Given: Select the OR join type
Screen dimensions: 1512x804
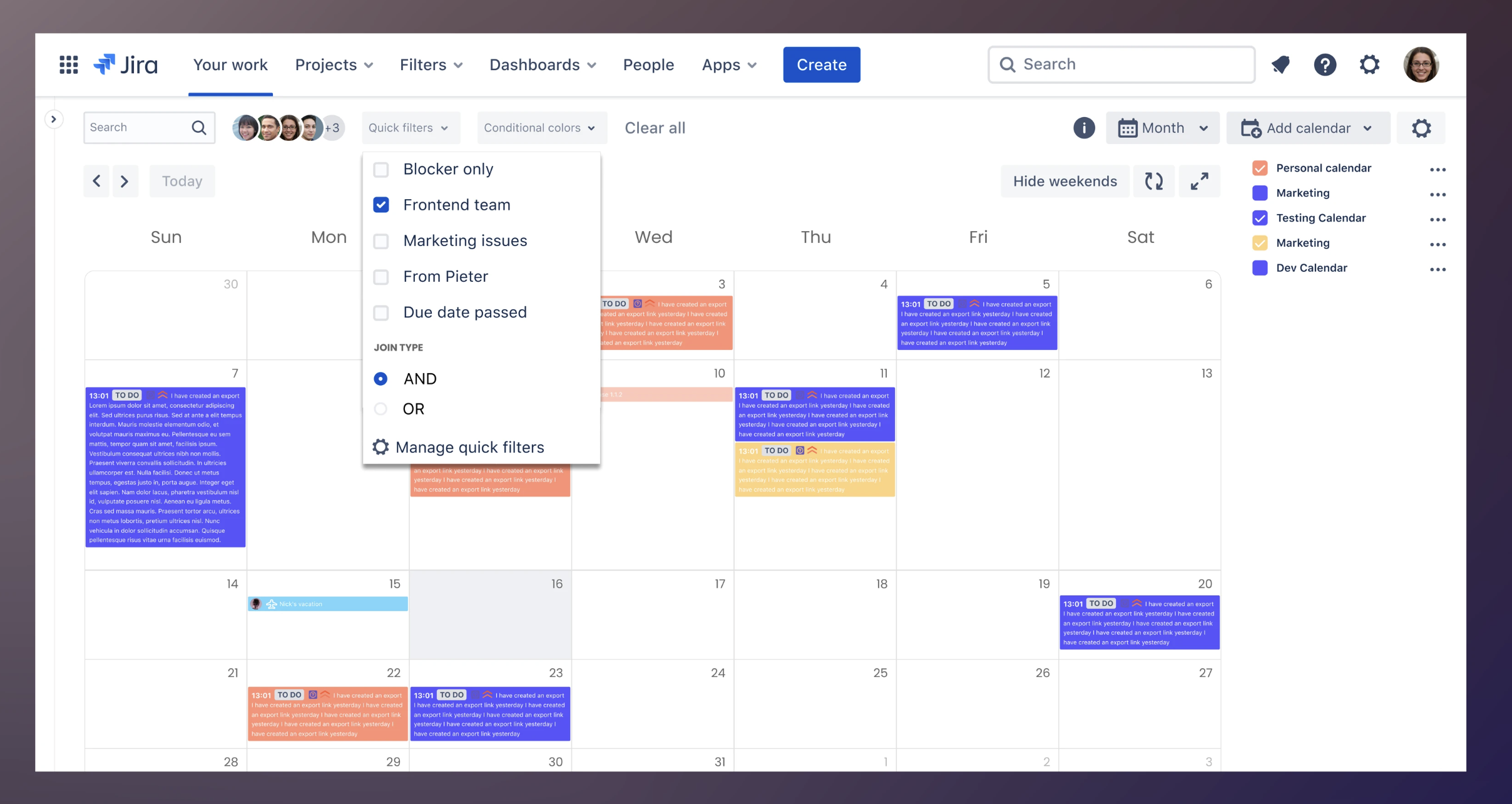Looking at the screenshot, I should tap(381, 408).
